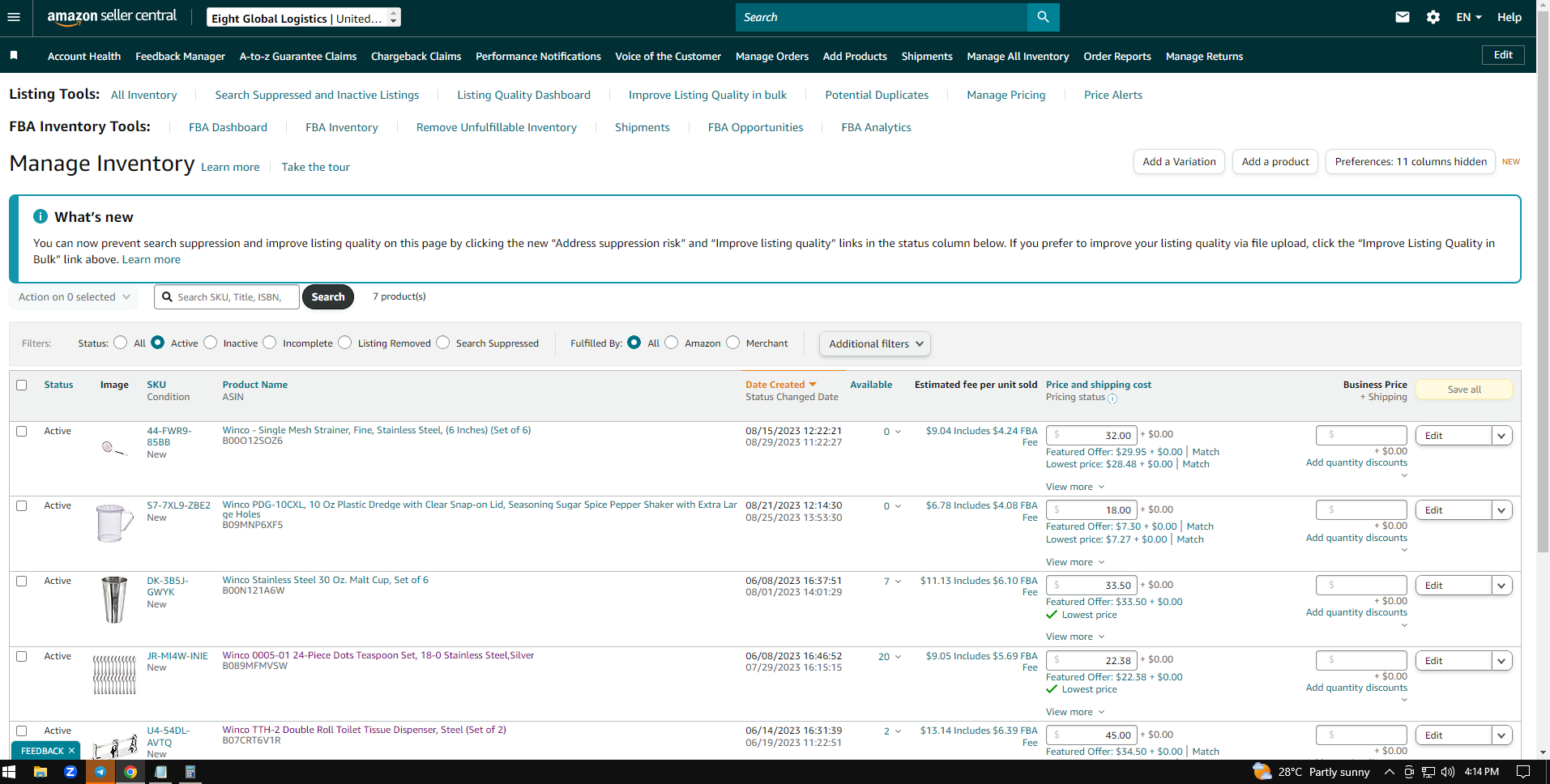Open the Windows Start menu
Screen dimensions: 1550x784
[x=9, y=772]
